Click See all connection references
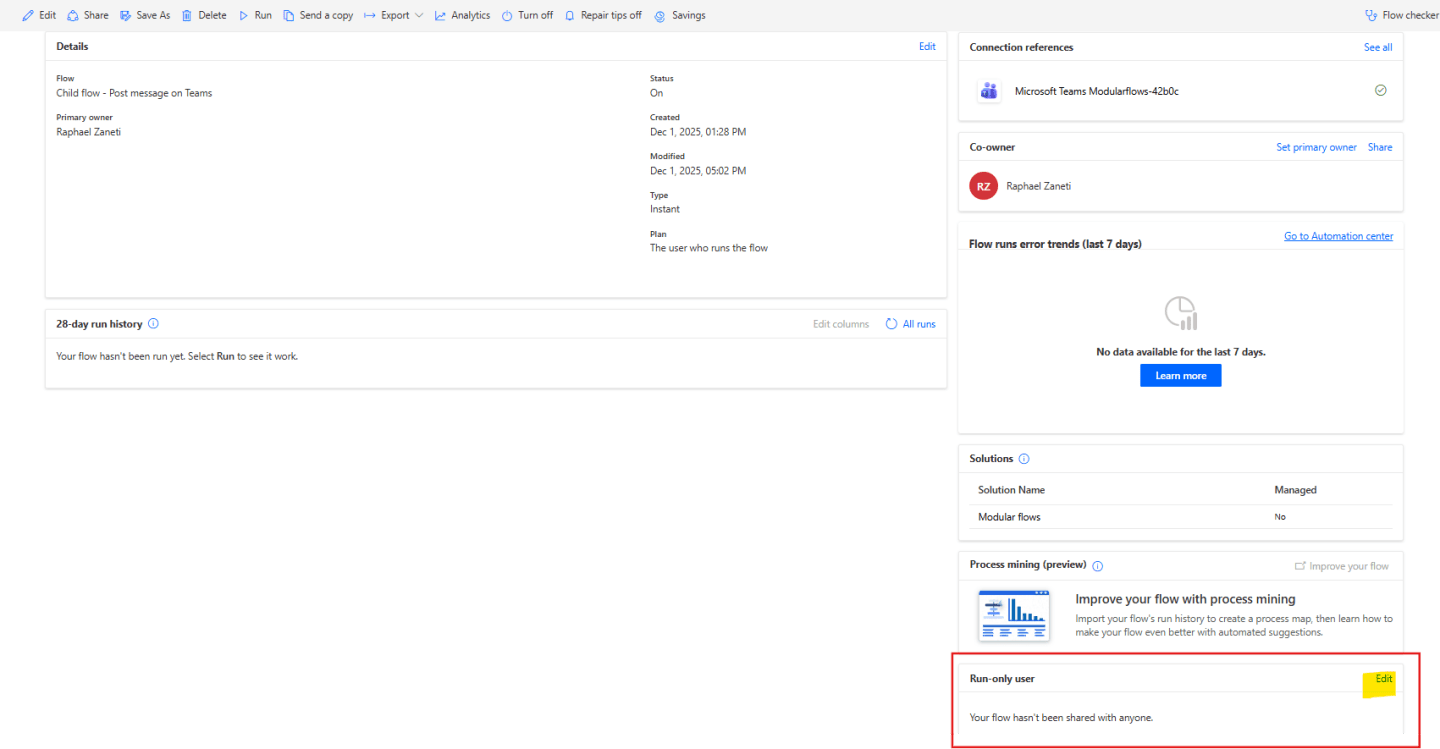The width and height of the screenshot is (1440, 749). point(1377,47)
